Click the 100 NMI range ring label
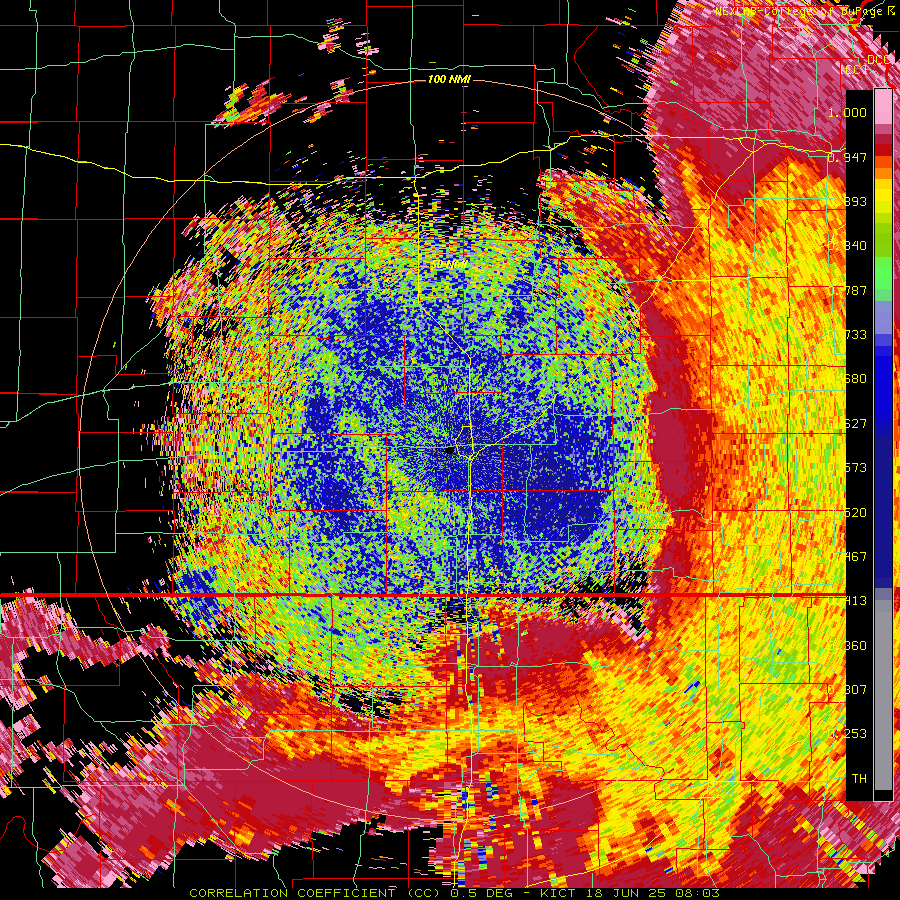The width and height of the screenshot is (900, 900). tap(449, 79)
